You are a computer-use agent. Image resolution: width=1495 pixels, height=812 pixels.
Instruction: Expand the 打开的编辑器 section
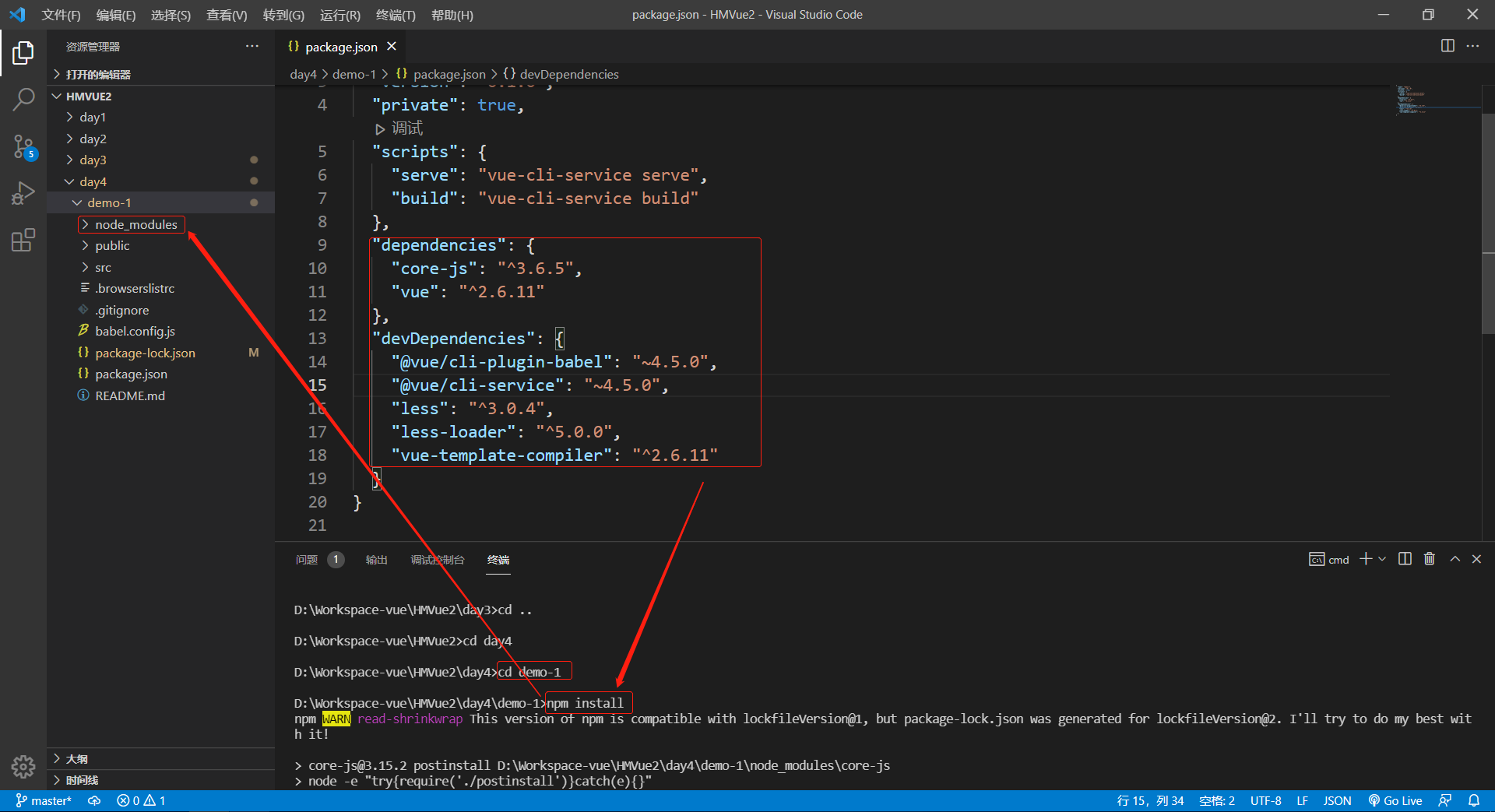click(x=161, y=75)
